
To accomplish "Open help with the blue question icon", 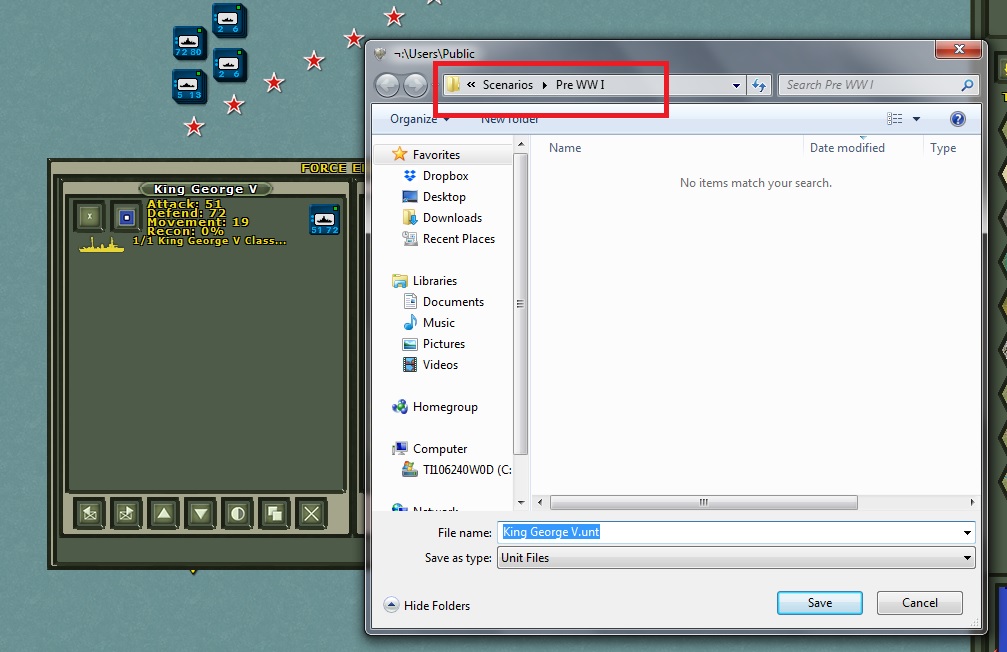I will (958, 119).
